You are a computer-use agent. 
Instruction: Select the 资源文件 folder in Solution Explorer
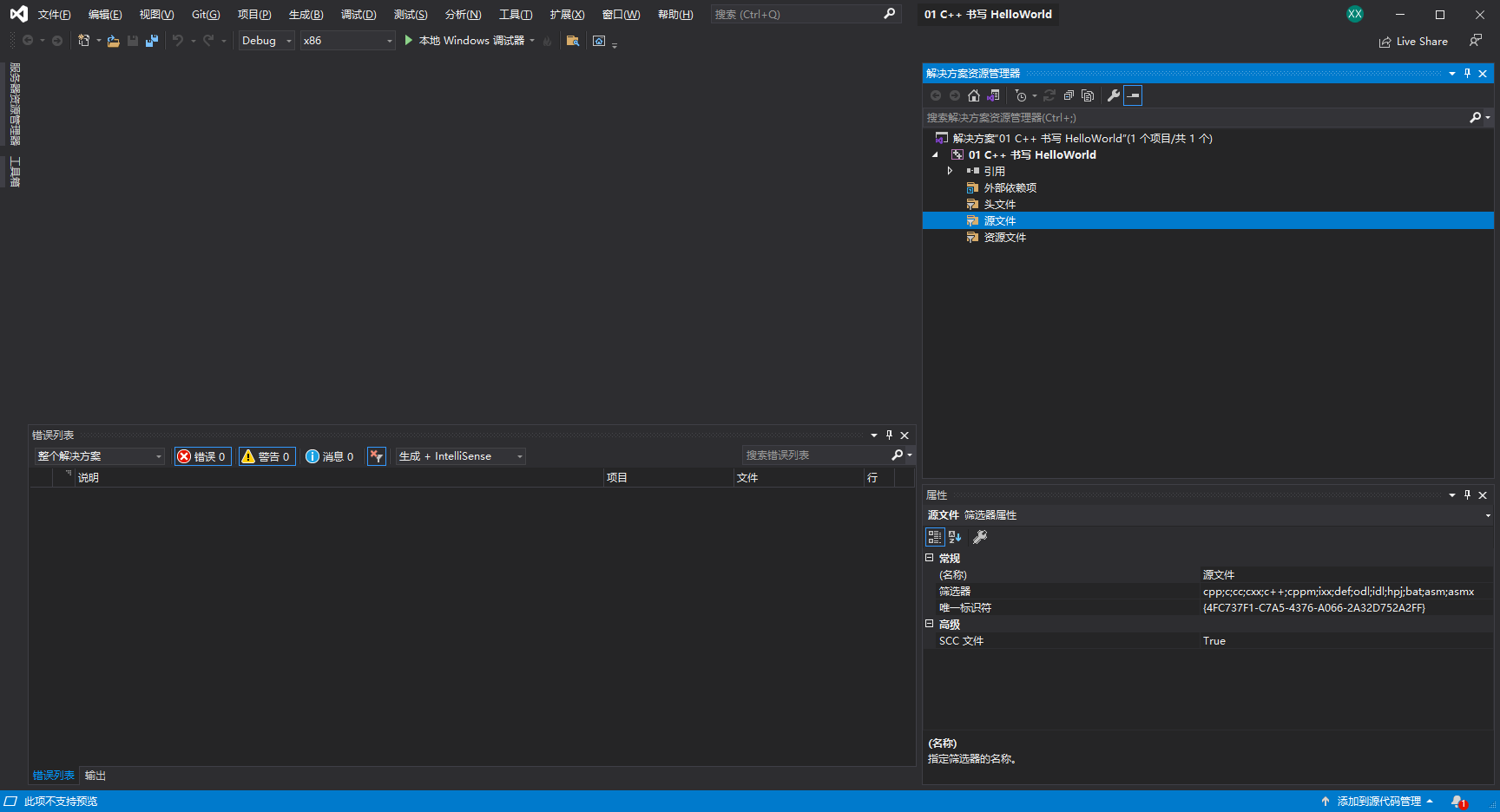pyautogui.click(x=1004, y=238)
